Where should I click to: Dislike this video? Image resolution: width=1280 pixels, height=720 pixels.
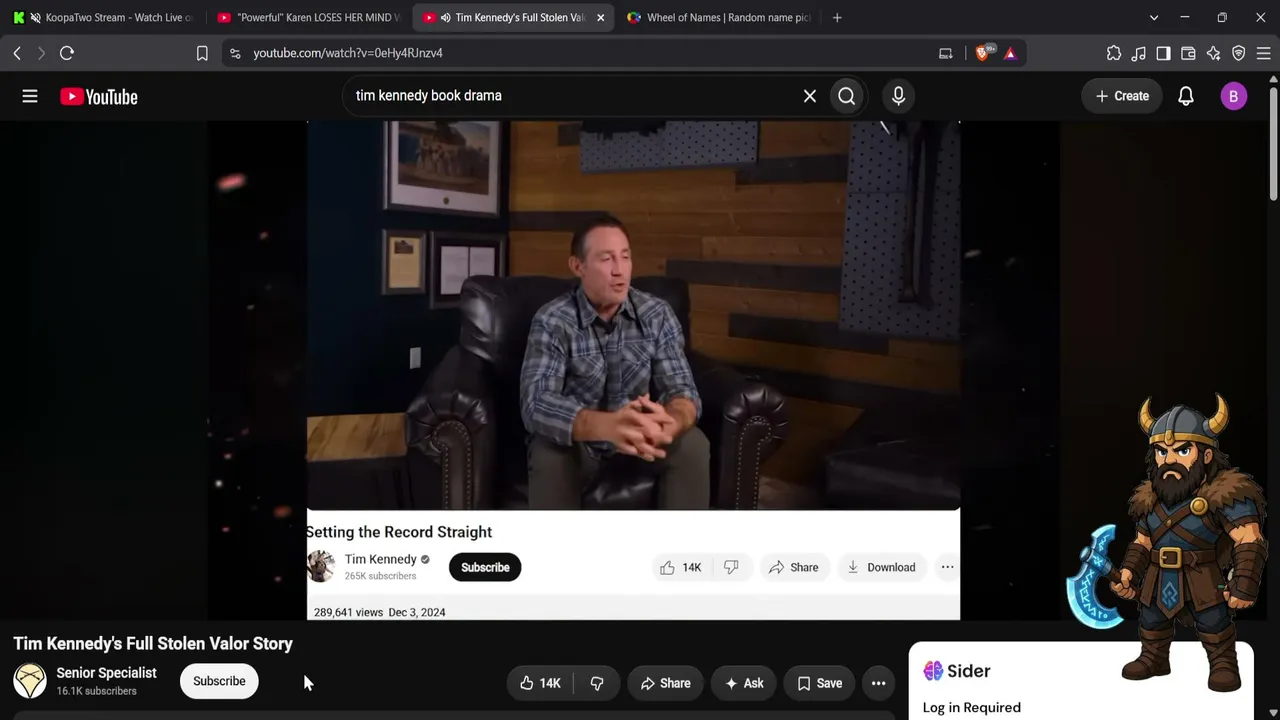click(597, 683)
